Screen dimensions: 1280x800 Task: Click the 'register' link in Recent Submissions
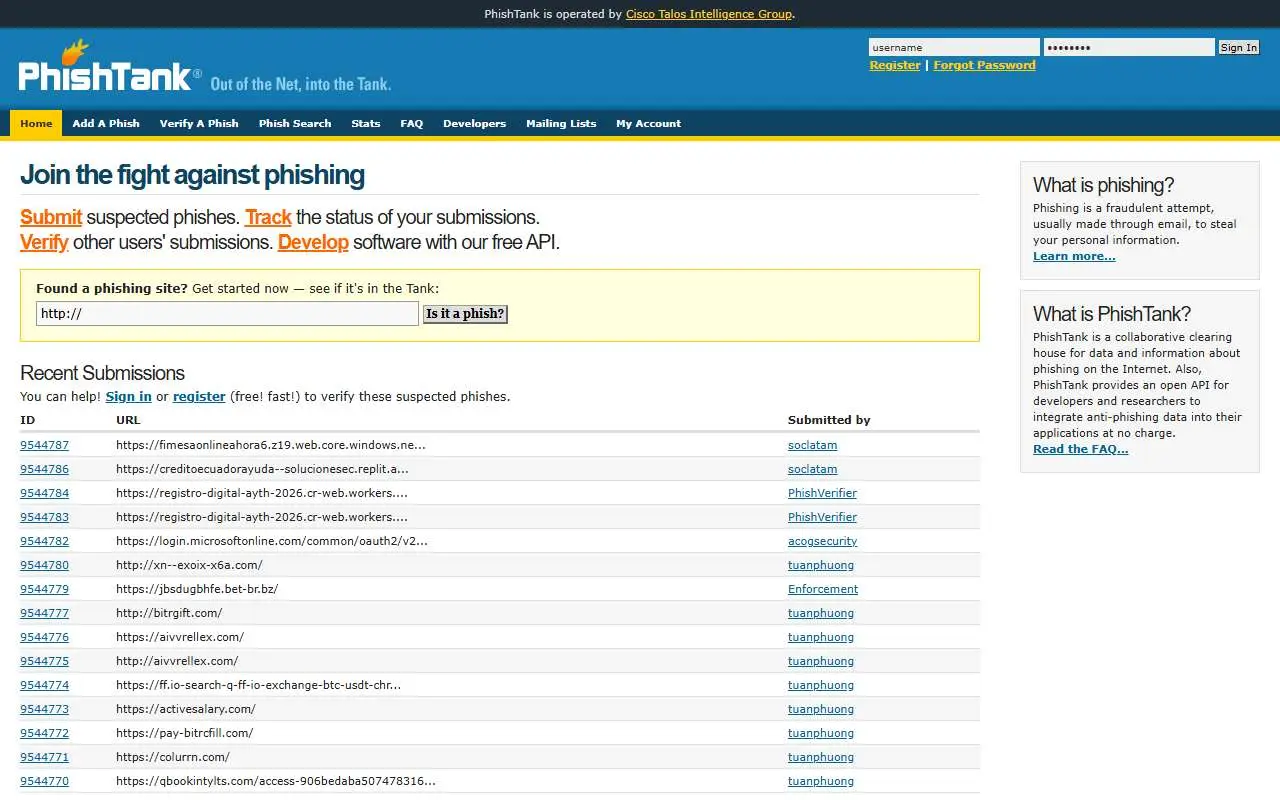(199, 397)
